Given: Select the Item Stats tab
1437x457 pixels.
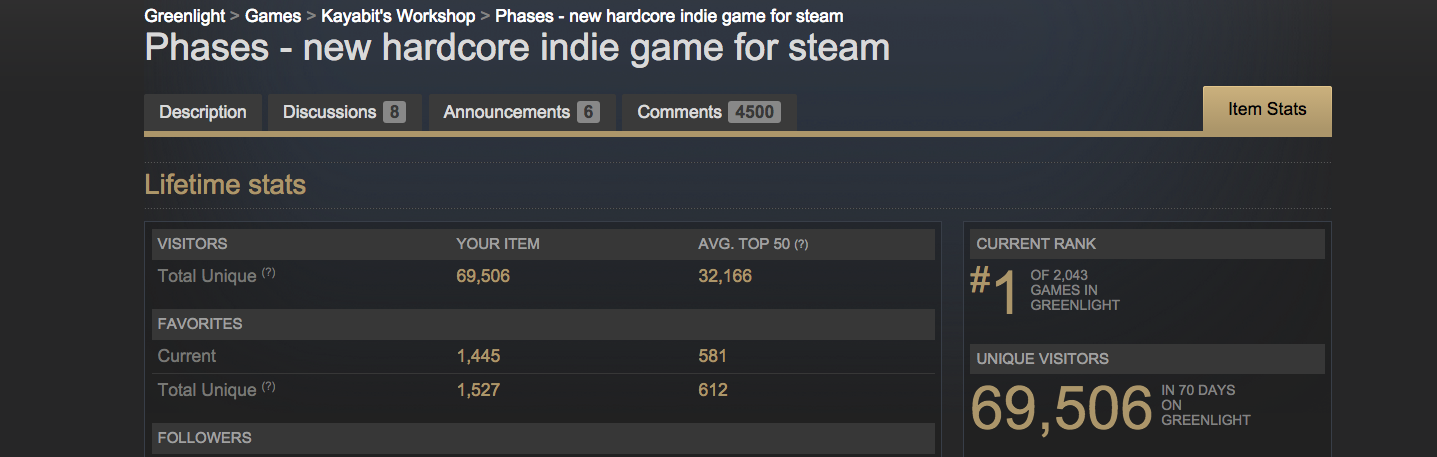Looking at the screenshot, I should tap(1267, 110).
